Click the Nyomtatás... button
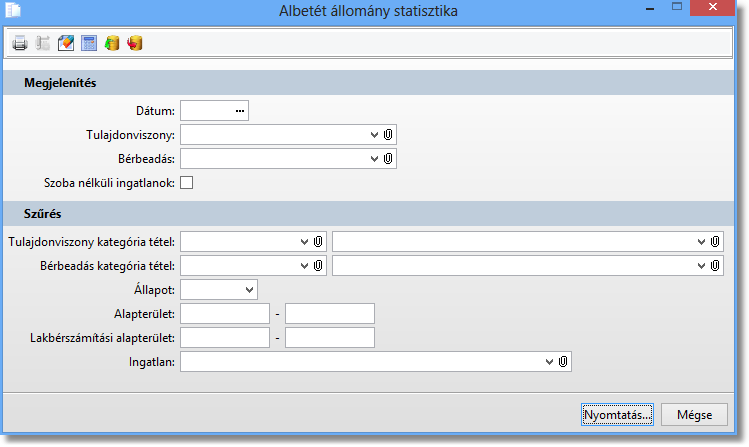Screen dimensions: 749x447 point(618,415)
